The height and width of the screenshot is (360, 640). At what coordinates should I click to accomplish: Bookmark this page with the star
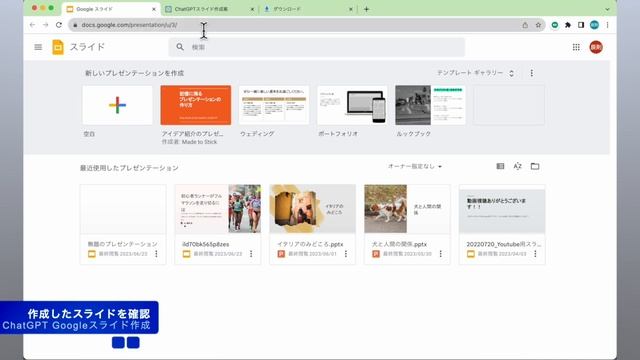tap(538, 25)
